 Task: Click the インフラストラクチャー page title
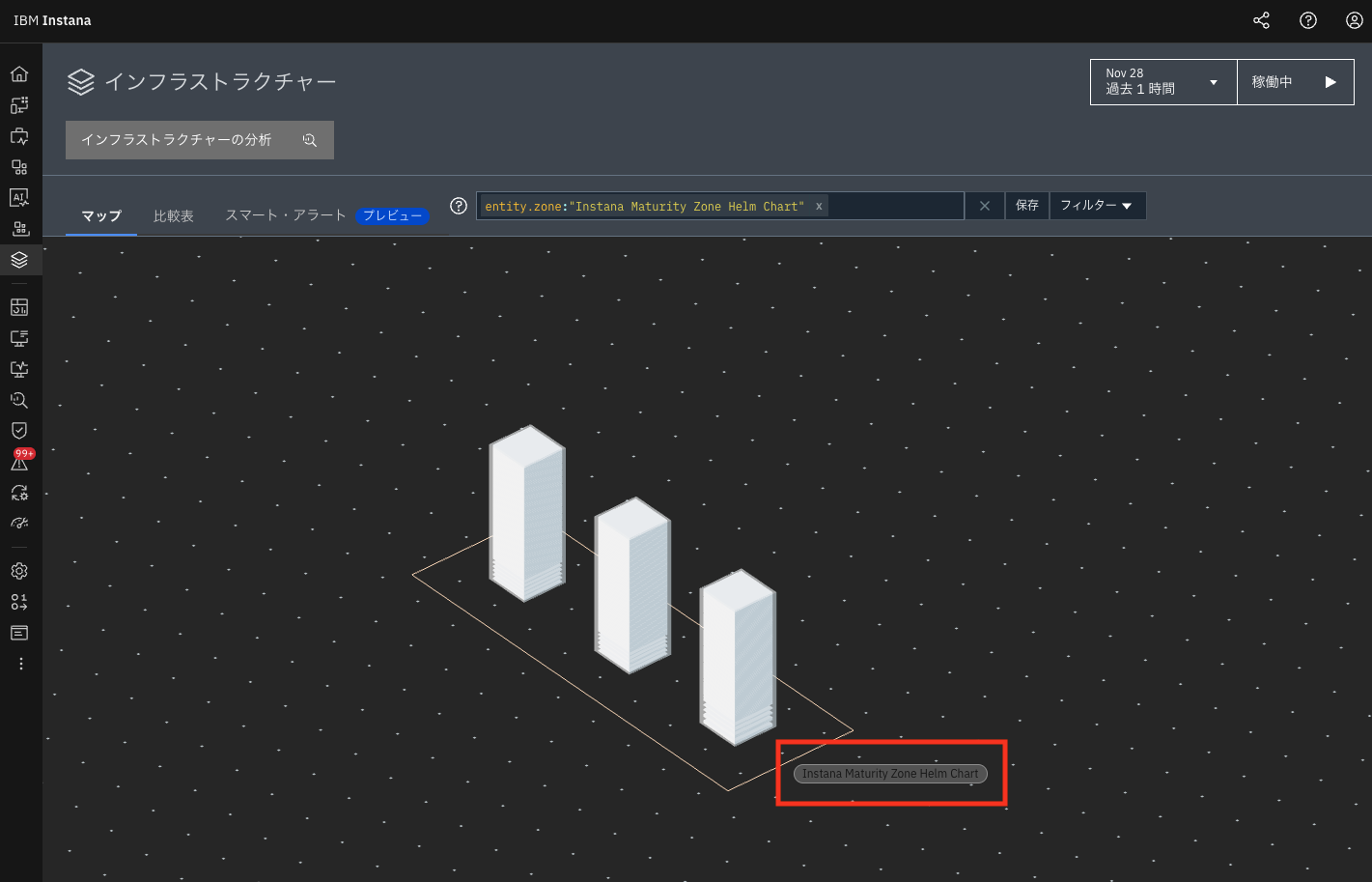[220, 82]
